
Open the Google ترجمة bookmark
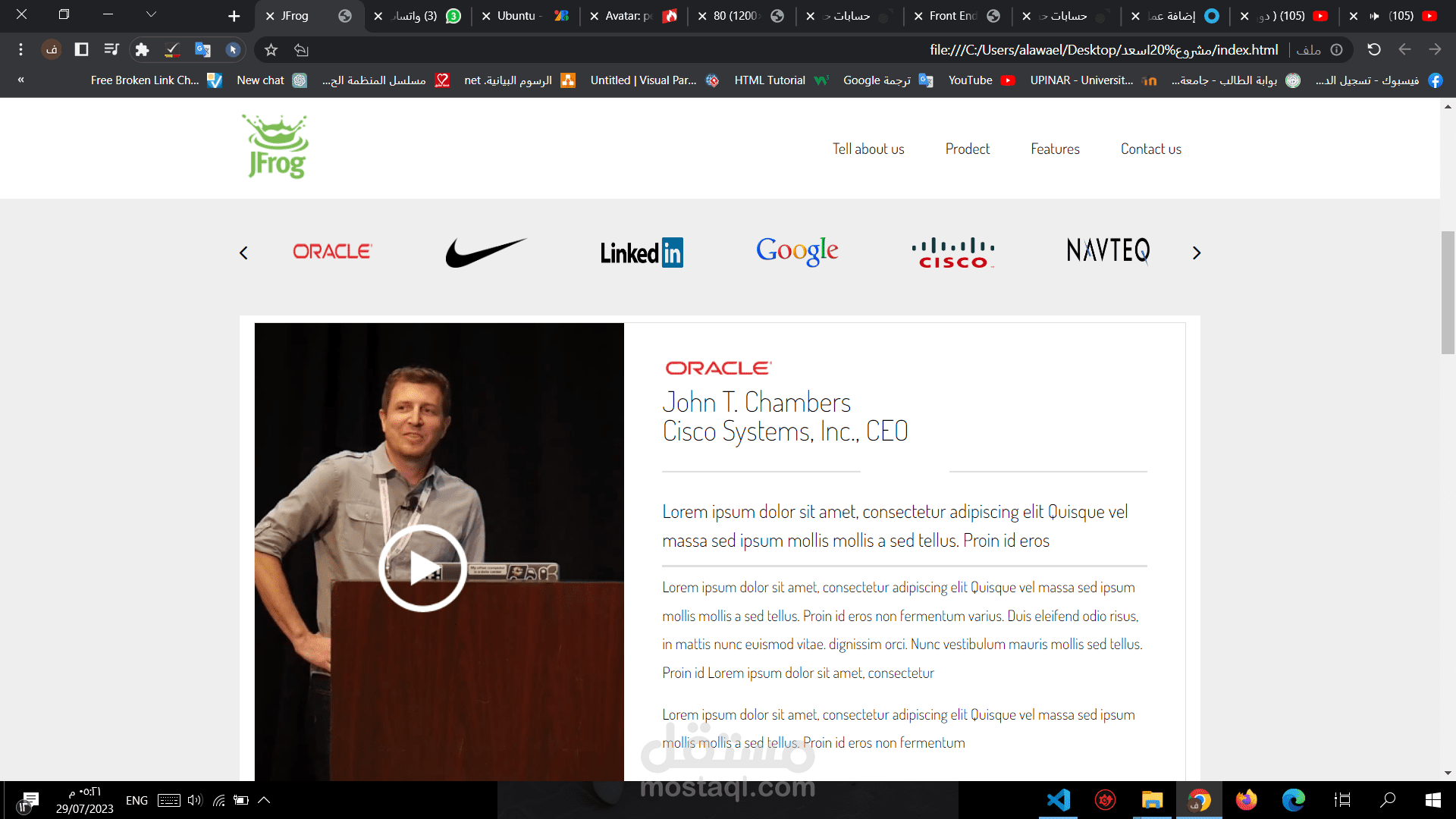(x=888, y=80)
